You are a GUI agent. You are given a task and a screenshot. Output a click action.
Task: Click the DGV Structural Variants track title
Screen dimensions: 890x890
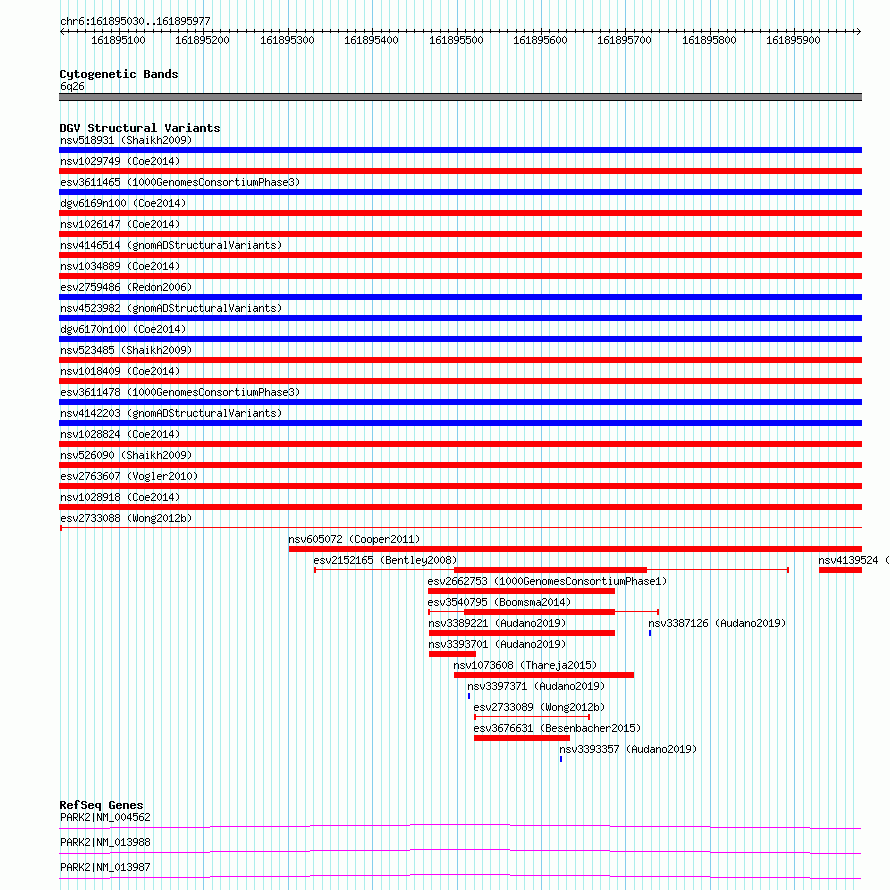point(140,128)
